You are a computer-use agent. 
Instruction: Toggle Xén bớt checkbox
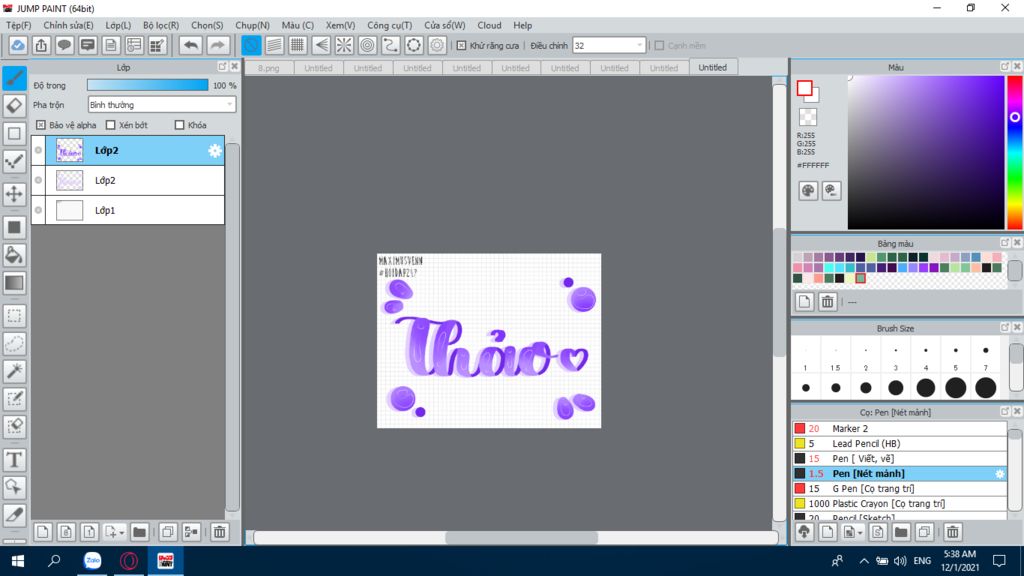point(110,125)
